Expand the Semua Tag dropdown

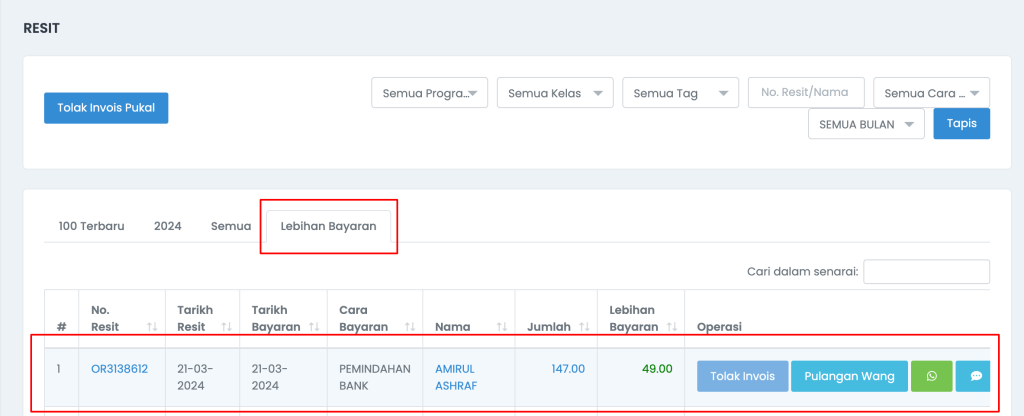tap(680, 93)
